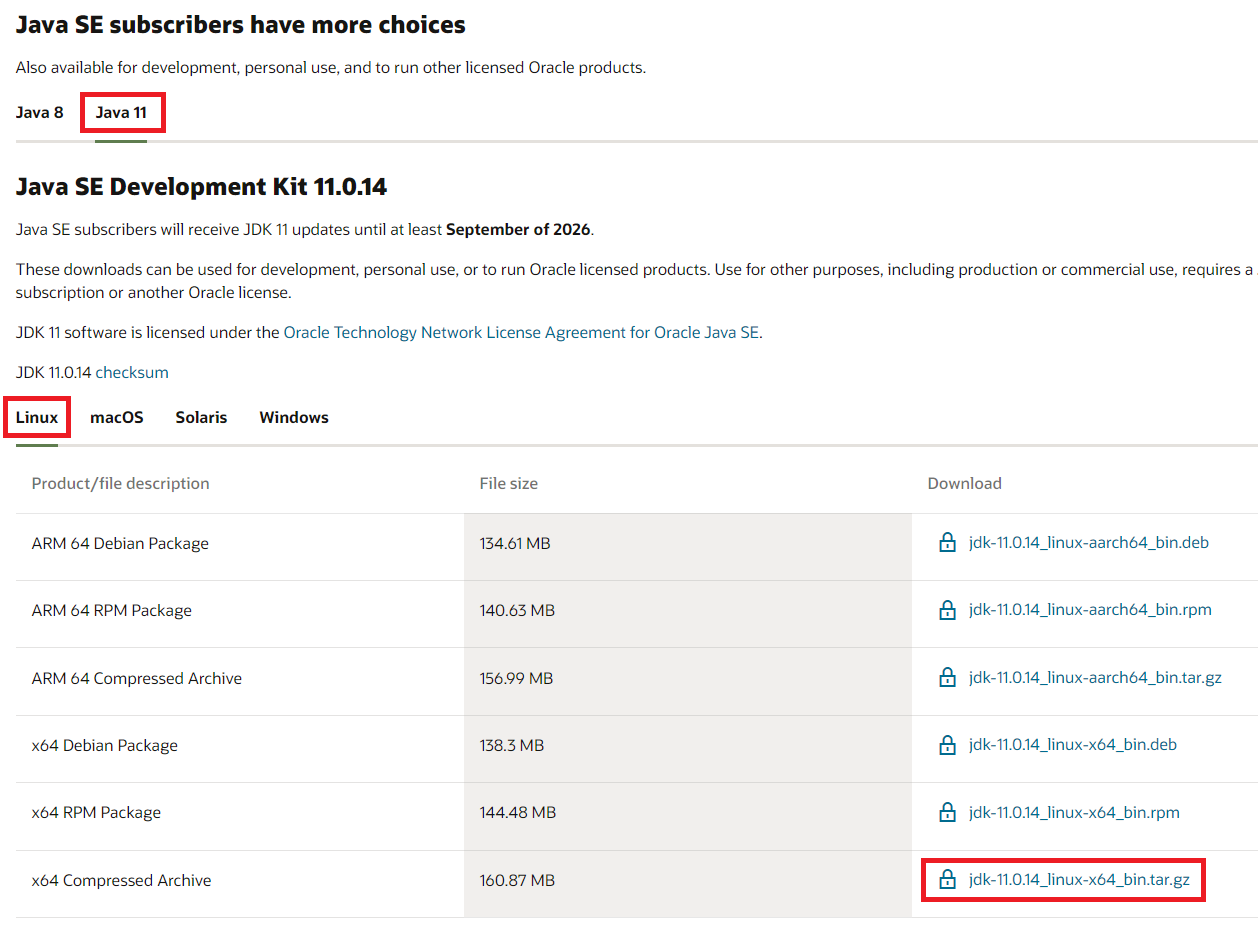The width and height of the screenshot is (1258, 937).
Task: Switch to the Java 8 tab
Action: pos(39,113)
